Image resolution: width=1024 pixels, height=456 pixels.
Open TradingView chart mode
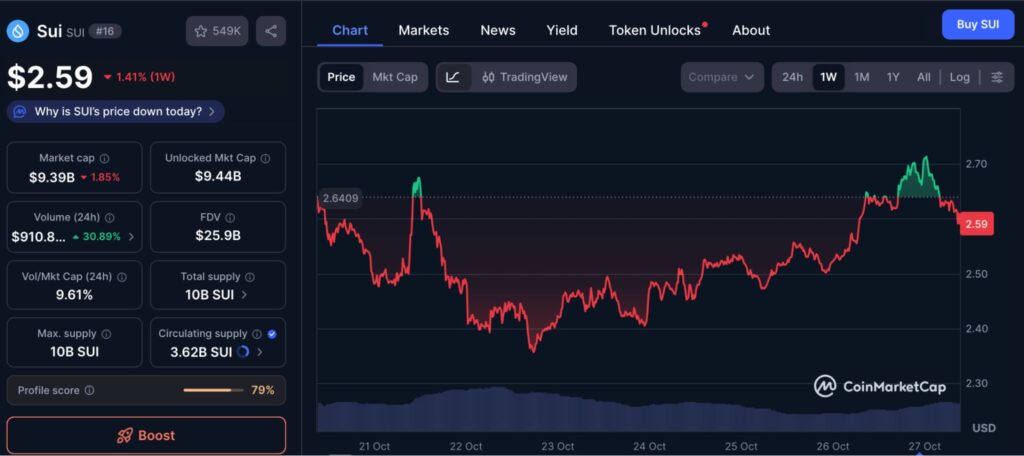[x=524, y=77]
